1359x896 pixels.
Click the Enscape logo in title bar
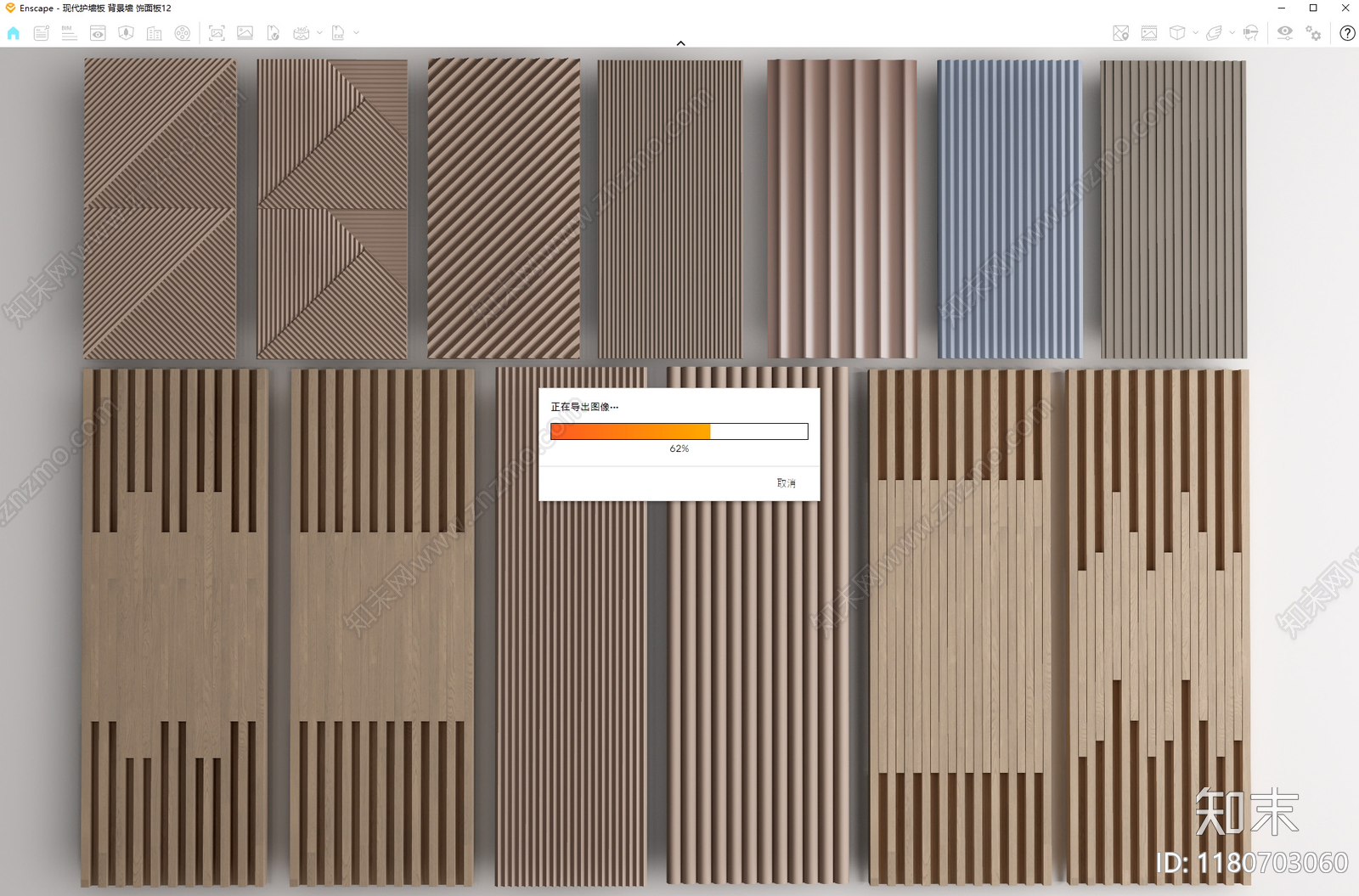pyautogui.click(x=10, y=8)
